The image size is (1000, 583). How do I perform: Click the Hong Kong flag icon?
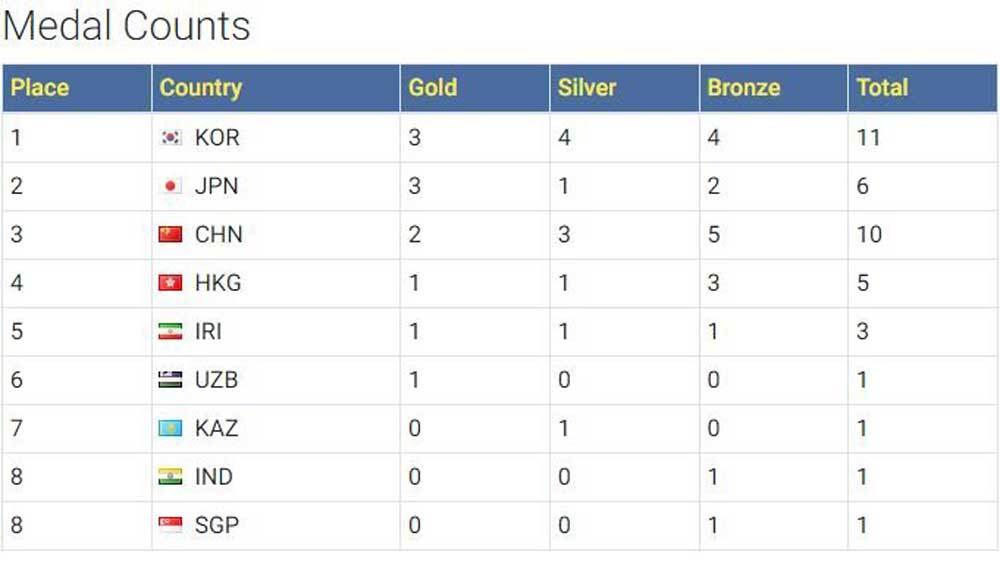coord(171,283)
